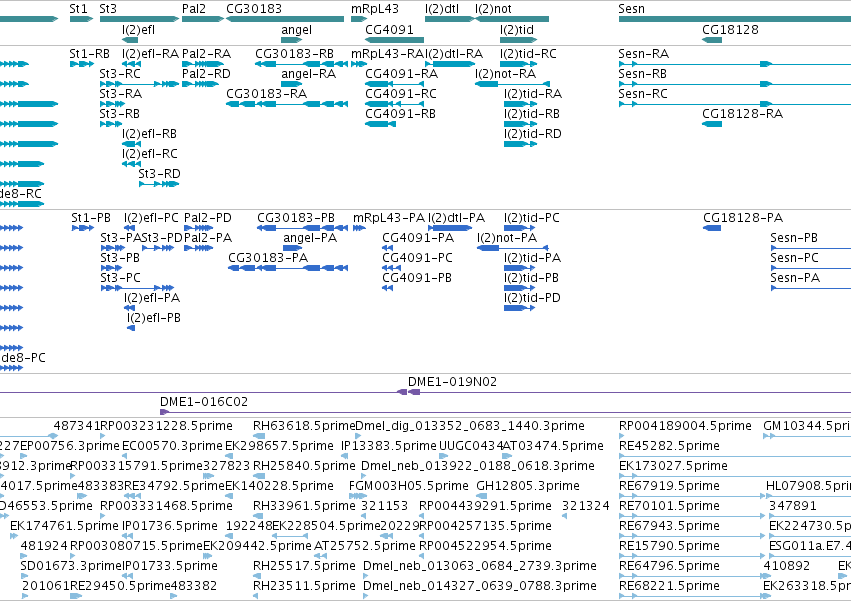851x601 pixels.
Task: Click protein label "l(2)not-PA"
Action: [x=507, y=238]
